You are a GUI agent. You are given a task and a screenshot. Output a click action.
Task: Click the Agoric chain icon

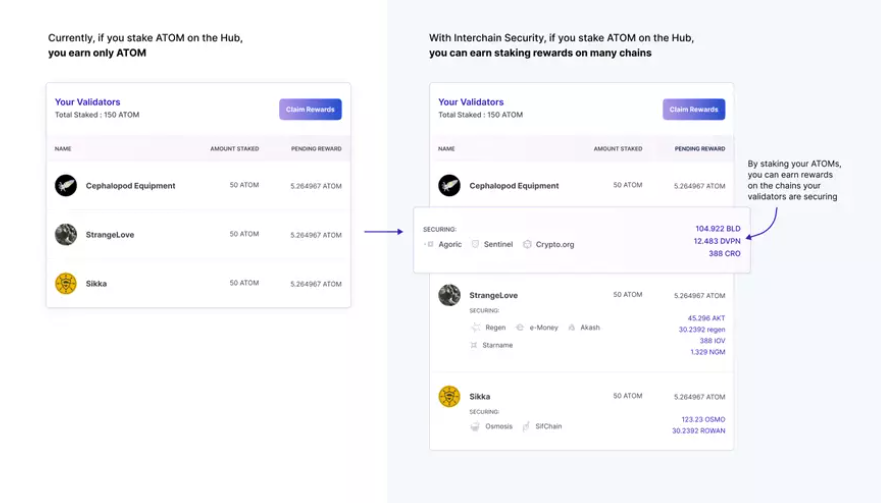tap(429, 244)
